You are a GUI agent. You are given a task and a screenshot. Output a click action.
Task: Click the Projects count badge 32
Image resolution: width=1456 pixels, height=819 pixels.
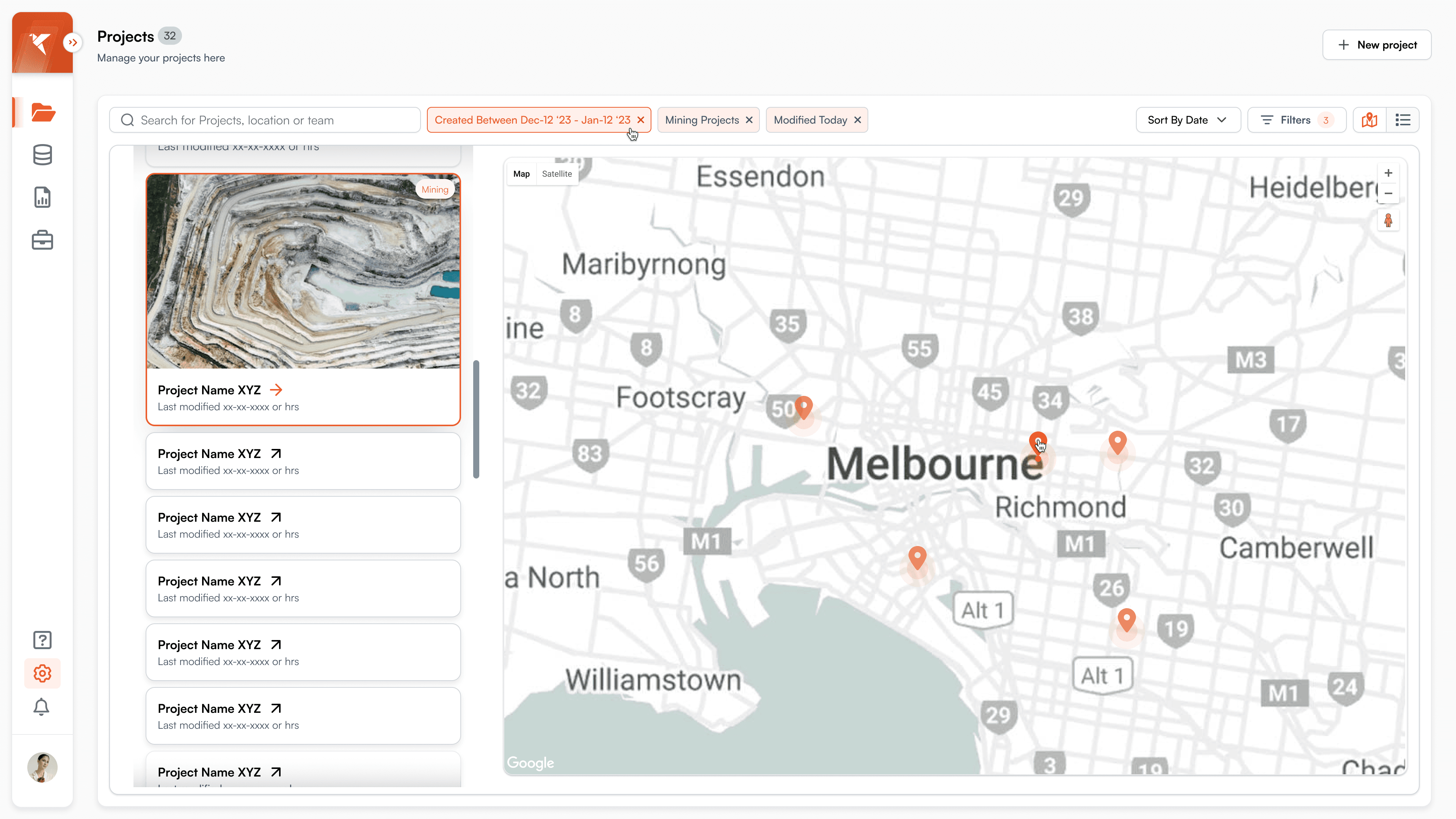(169, 36)
